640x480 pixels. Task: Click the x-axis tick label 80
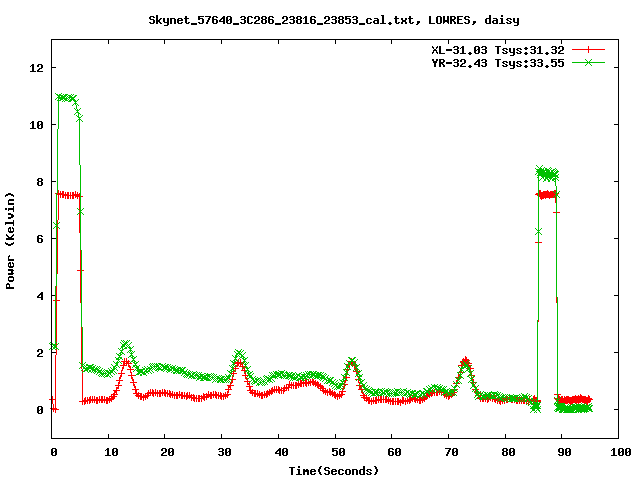(x=508, y=452)
